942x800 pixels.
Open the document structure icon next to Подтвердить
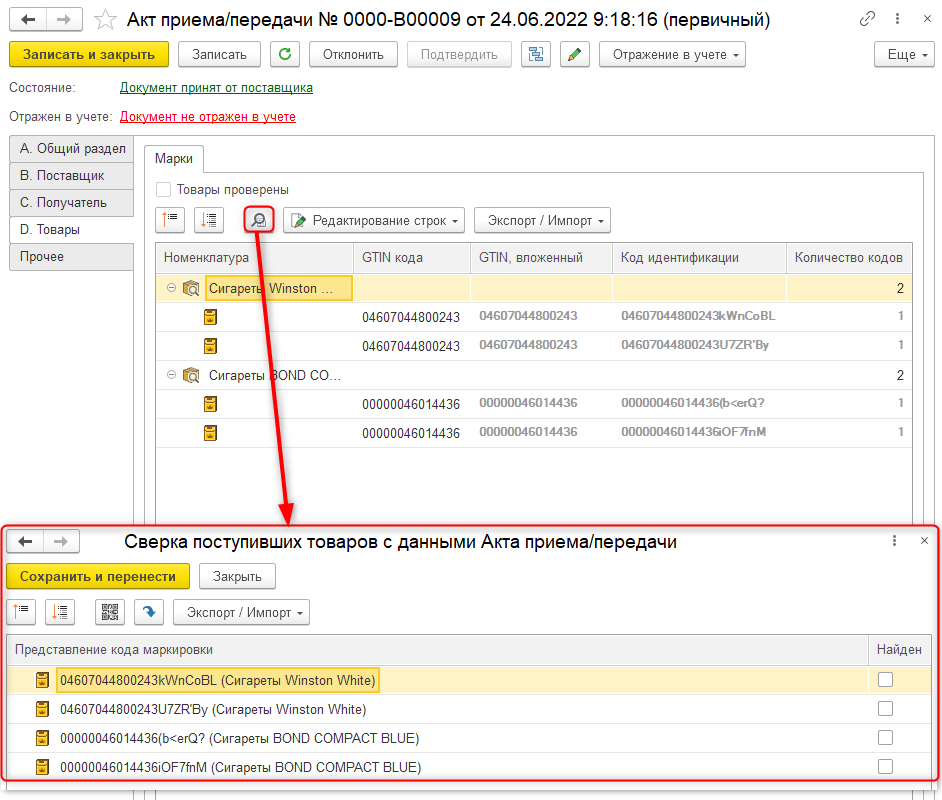[536, 55]
